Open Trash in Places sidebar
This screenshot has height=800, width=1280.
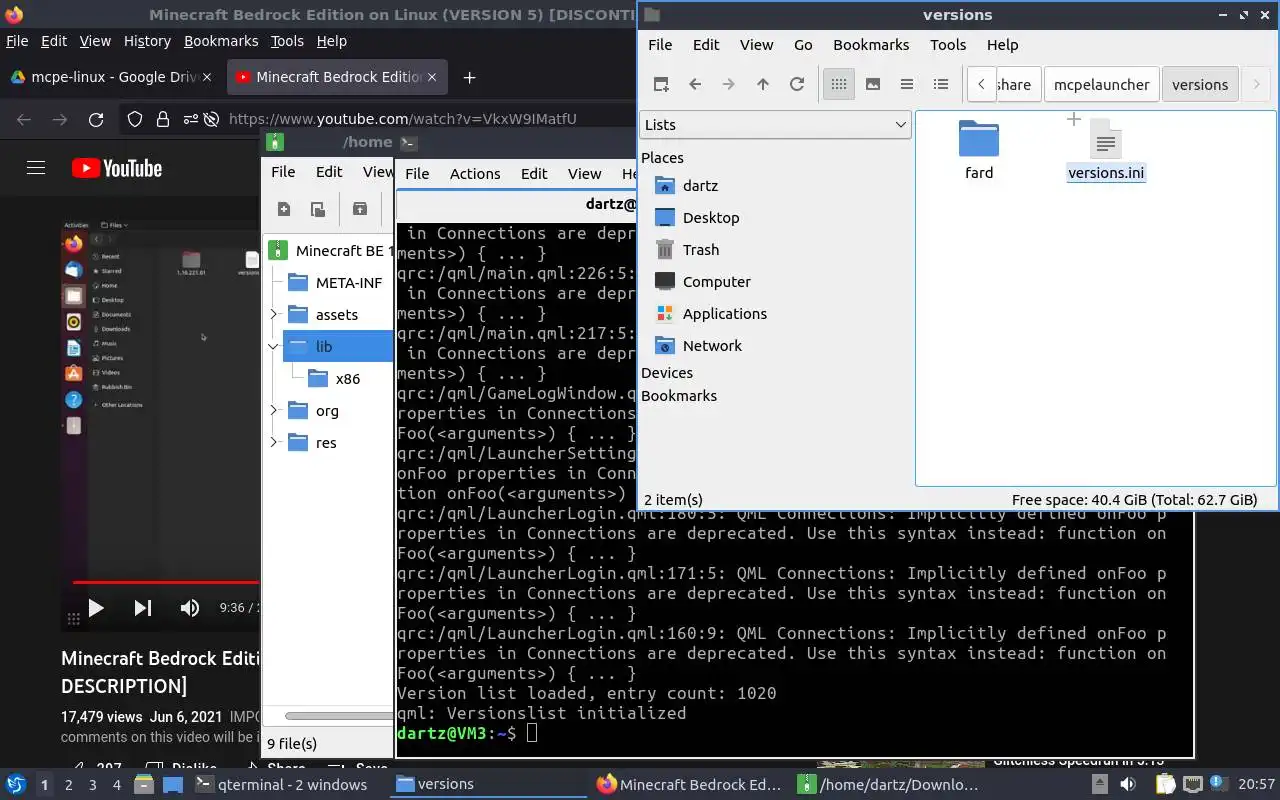701,250
